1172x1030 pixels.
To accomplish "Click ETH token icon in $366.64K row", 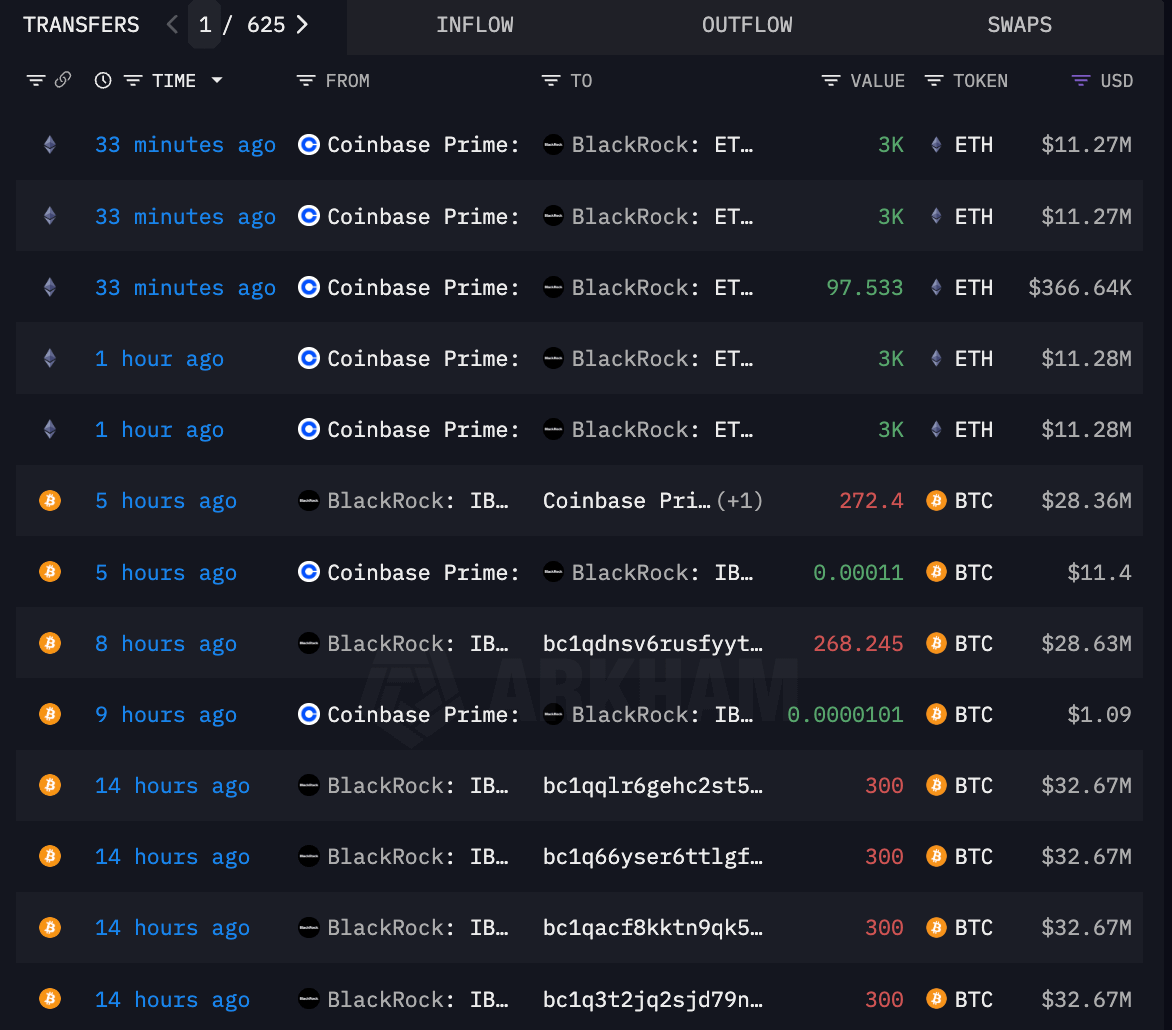I will coord(936,287).
